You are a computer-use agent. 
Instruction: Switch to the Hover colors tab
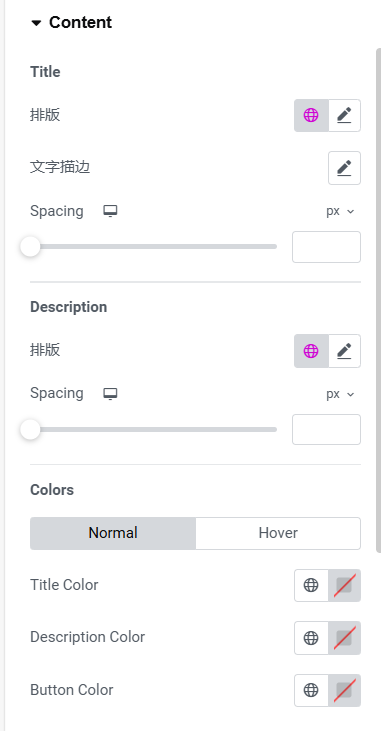[x=278, y=533]
